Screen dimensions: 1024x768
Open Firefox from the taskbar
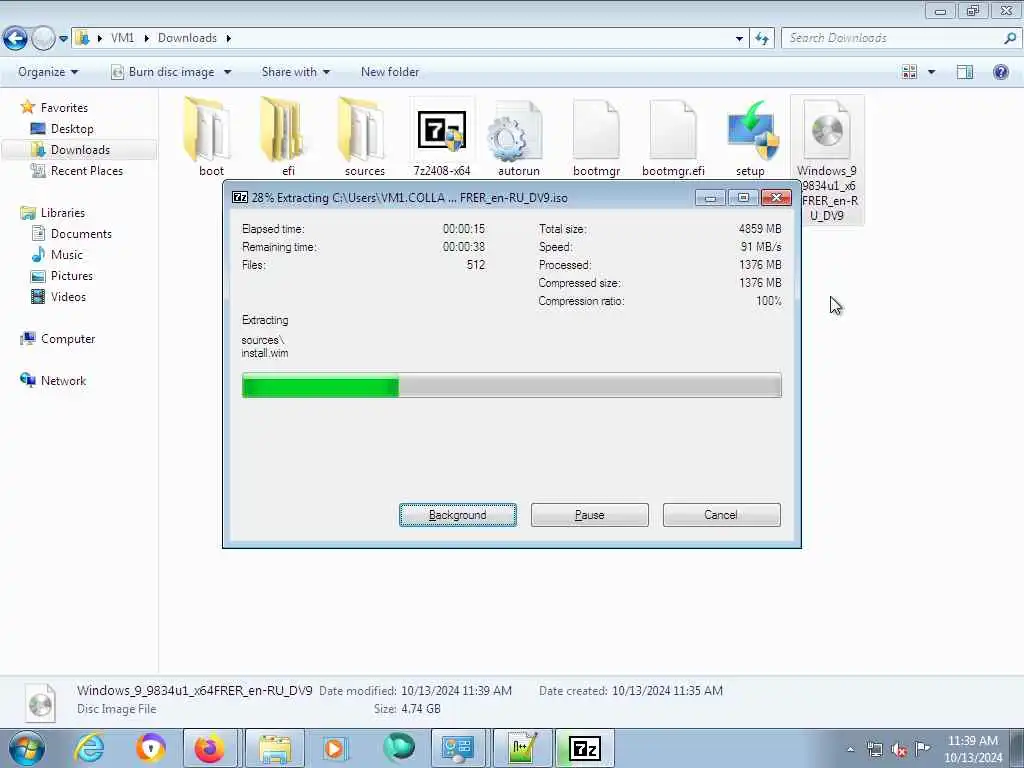209,748
